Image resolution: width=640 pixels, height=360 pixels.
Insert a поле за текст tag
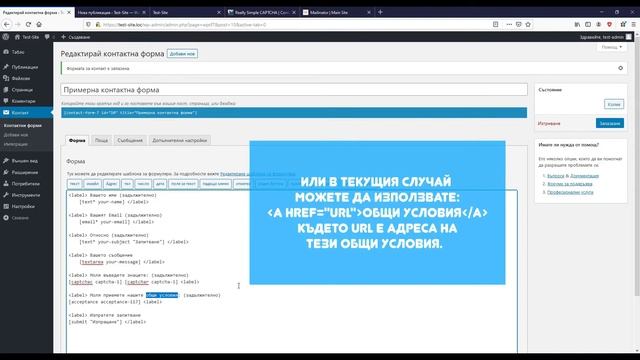point(183,184)
